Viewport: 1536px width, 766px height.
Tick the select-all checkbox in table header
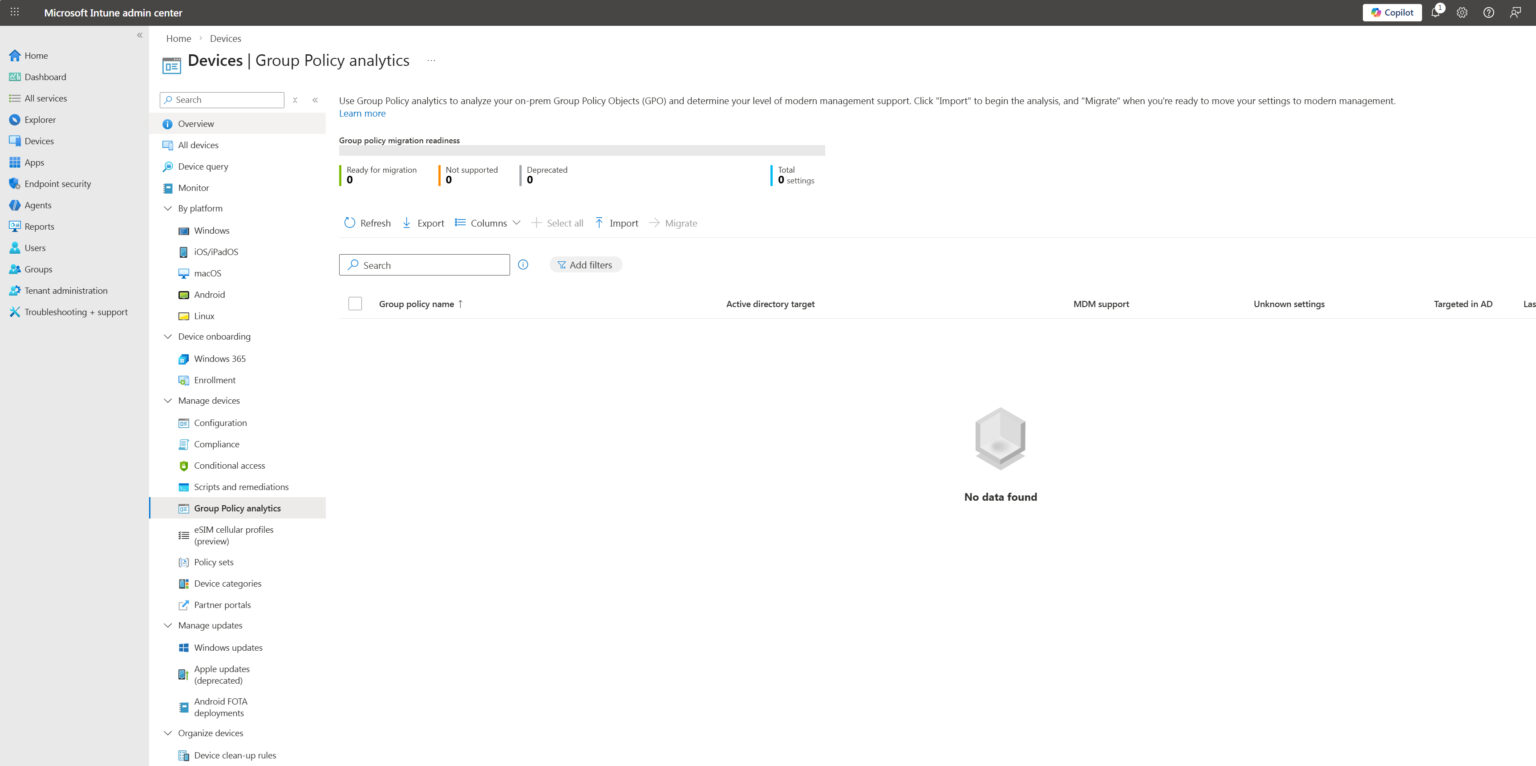[x=355, y=304]
